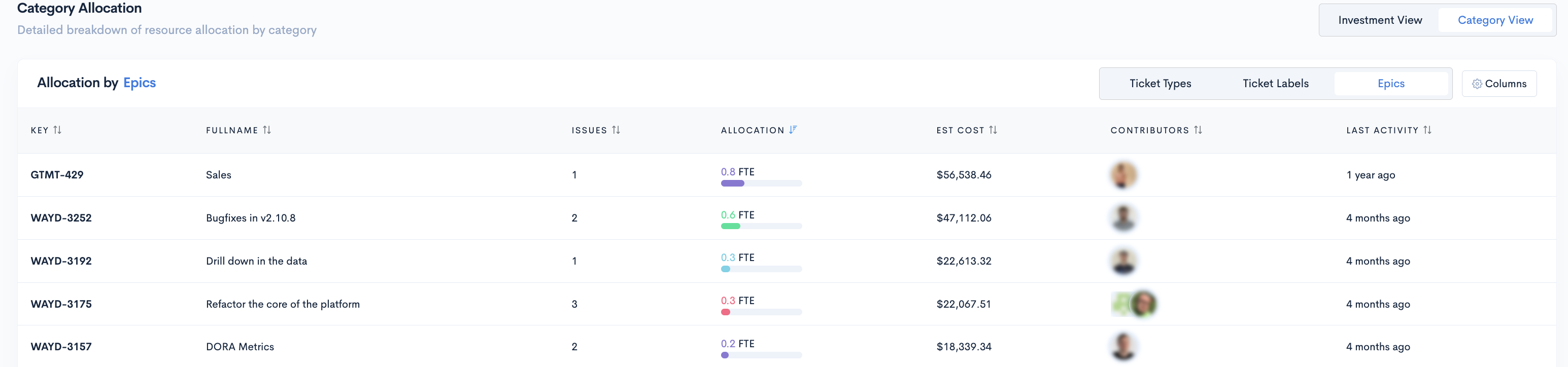The image size is (1568, 367).
Task: Click the green 0.6 FTE allocation bar
Action: click(x=730, y=227)
